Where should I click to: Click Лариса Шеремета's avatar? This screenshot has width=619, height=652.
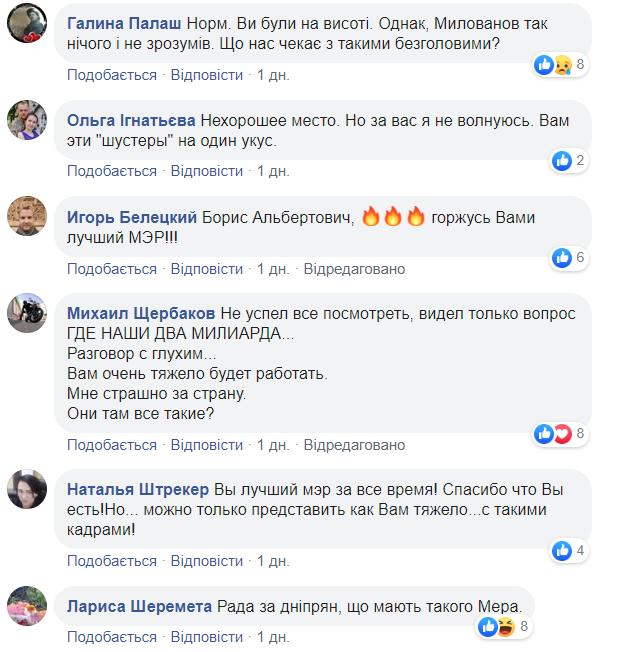27,605
